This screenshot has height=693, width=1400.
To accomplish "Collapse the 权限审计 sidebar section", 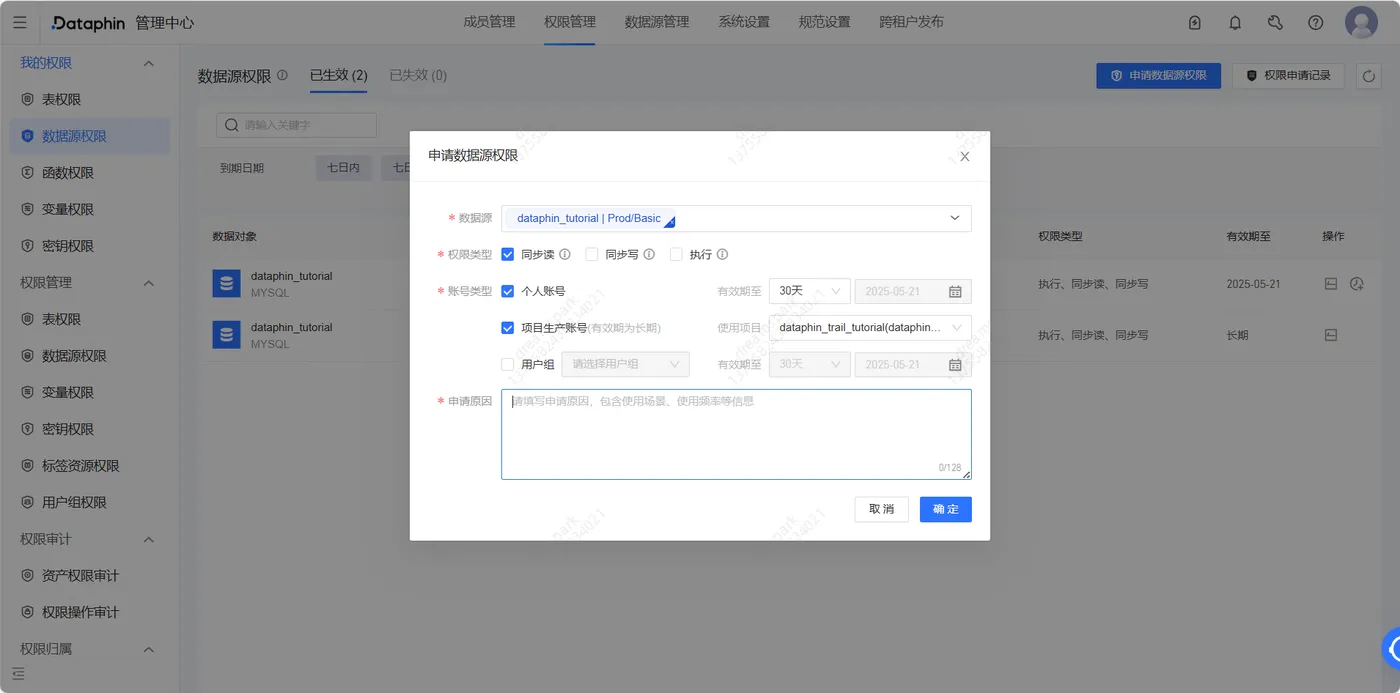I will coord(149,539).
